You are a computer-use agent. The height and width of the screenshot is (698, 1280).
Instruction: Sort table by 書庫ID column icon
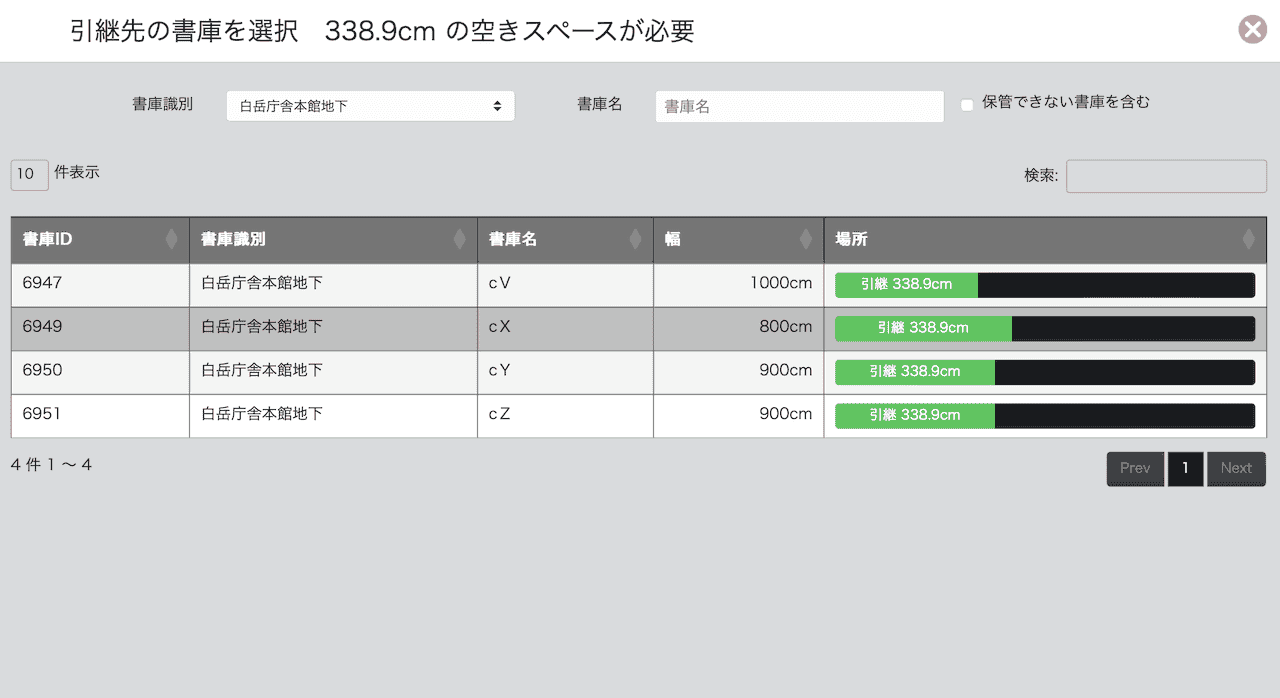click(171, 240)
